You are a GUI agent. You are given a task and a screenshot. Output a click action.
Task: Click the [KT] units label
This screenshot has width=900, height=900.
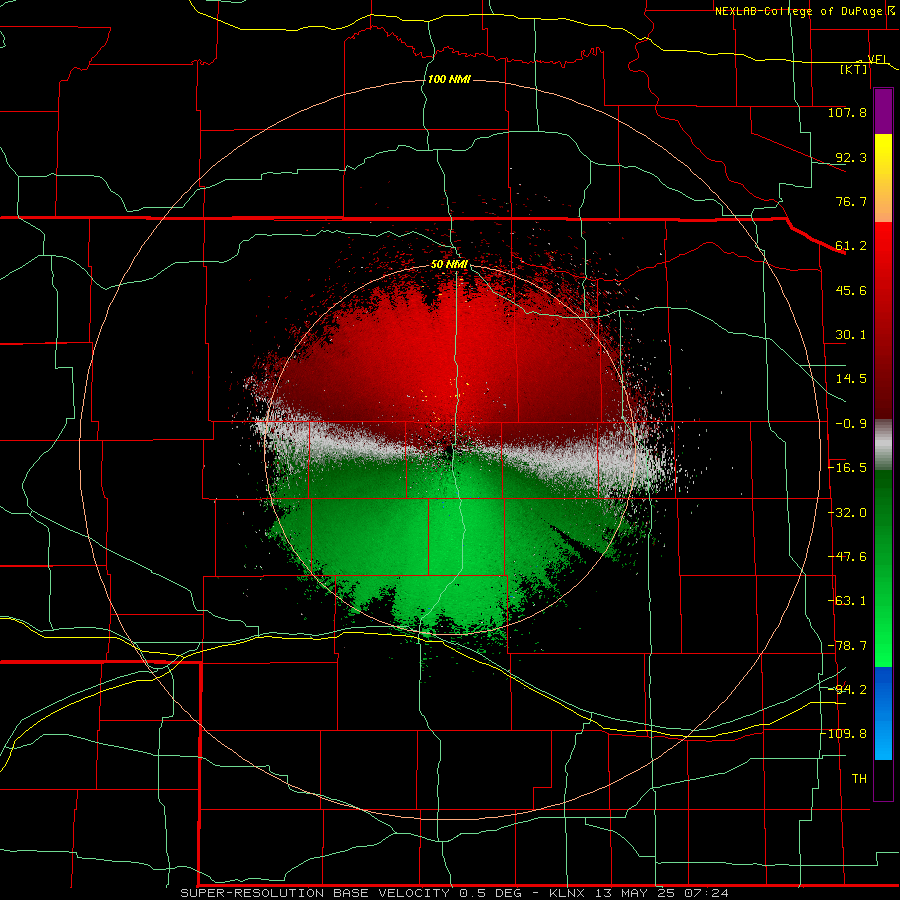click(854, 69)
